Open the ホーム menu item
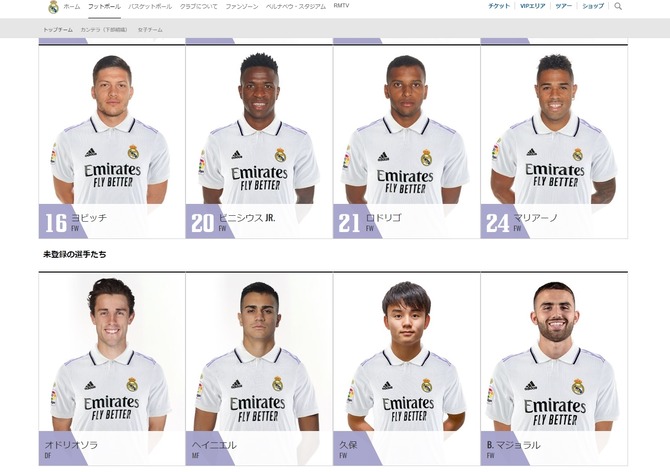670x472 pixels. click(x=71, y=6)
